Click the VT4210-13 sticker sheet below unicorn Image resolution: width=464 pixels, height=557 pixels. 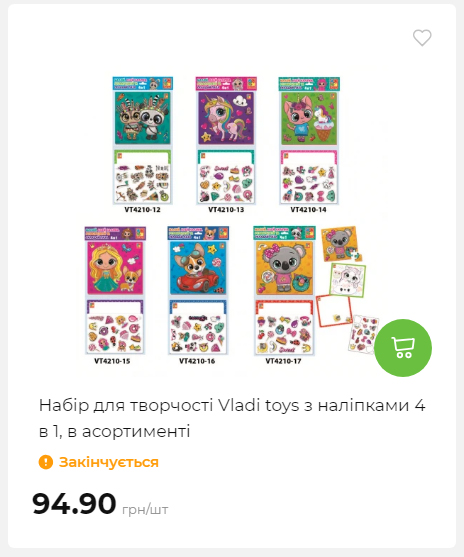226,177
